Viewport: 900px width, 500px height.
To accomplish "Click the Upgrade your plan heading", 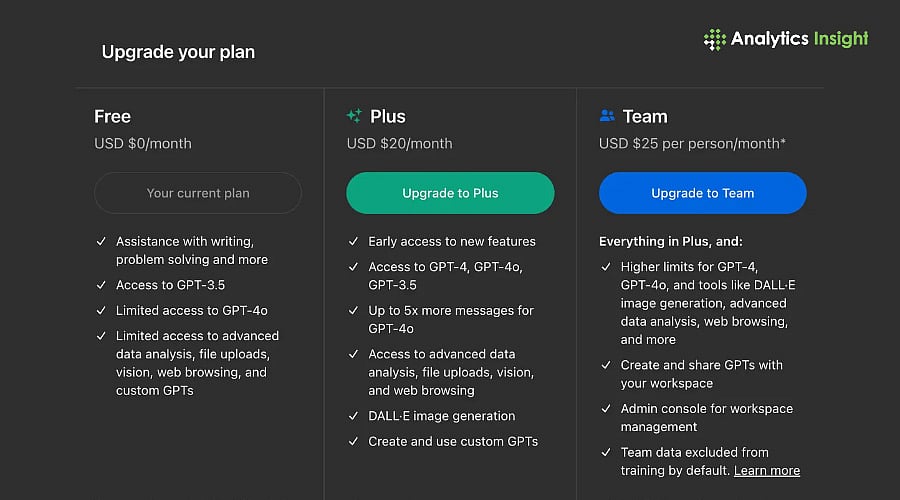I will point(178,52).
